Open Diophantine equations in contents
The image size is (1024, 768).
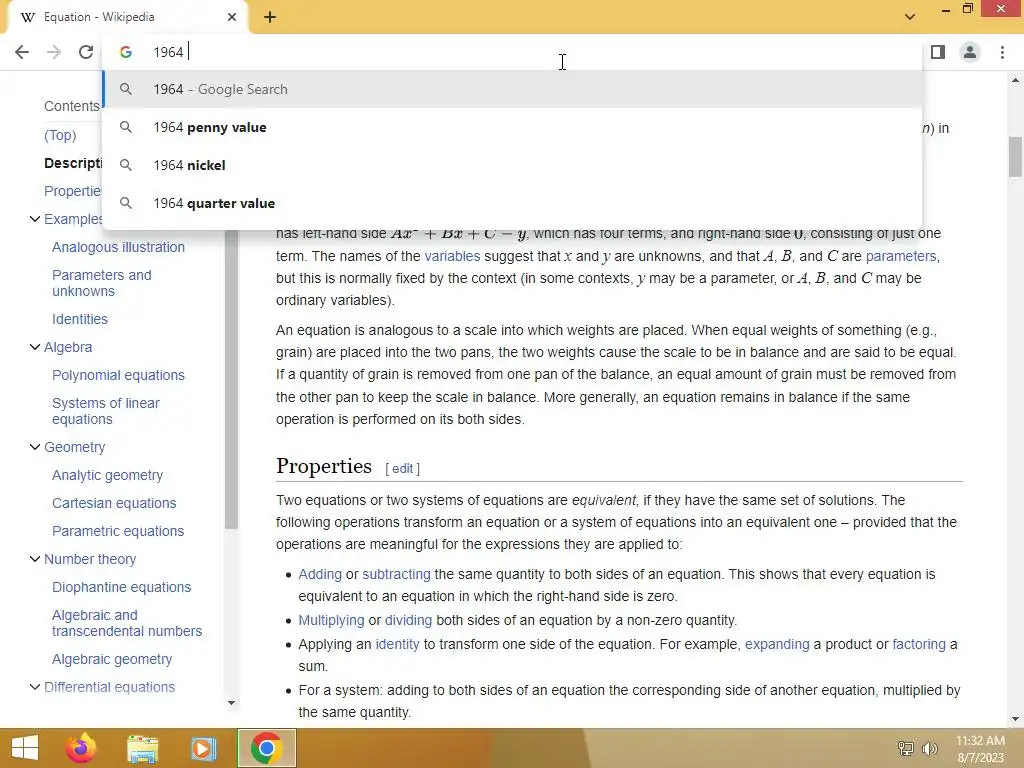[x=121, y=587]
